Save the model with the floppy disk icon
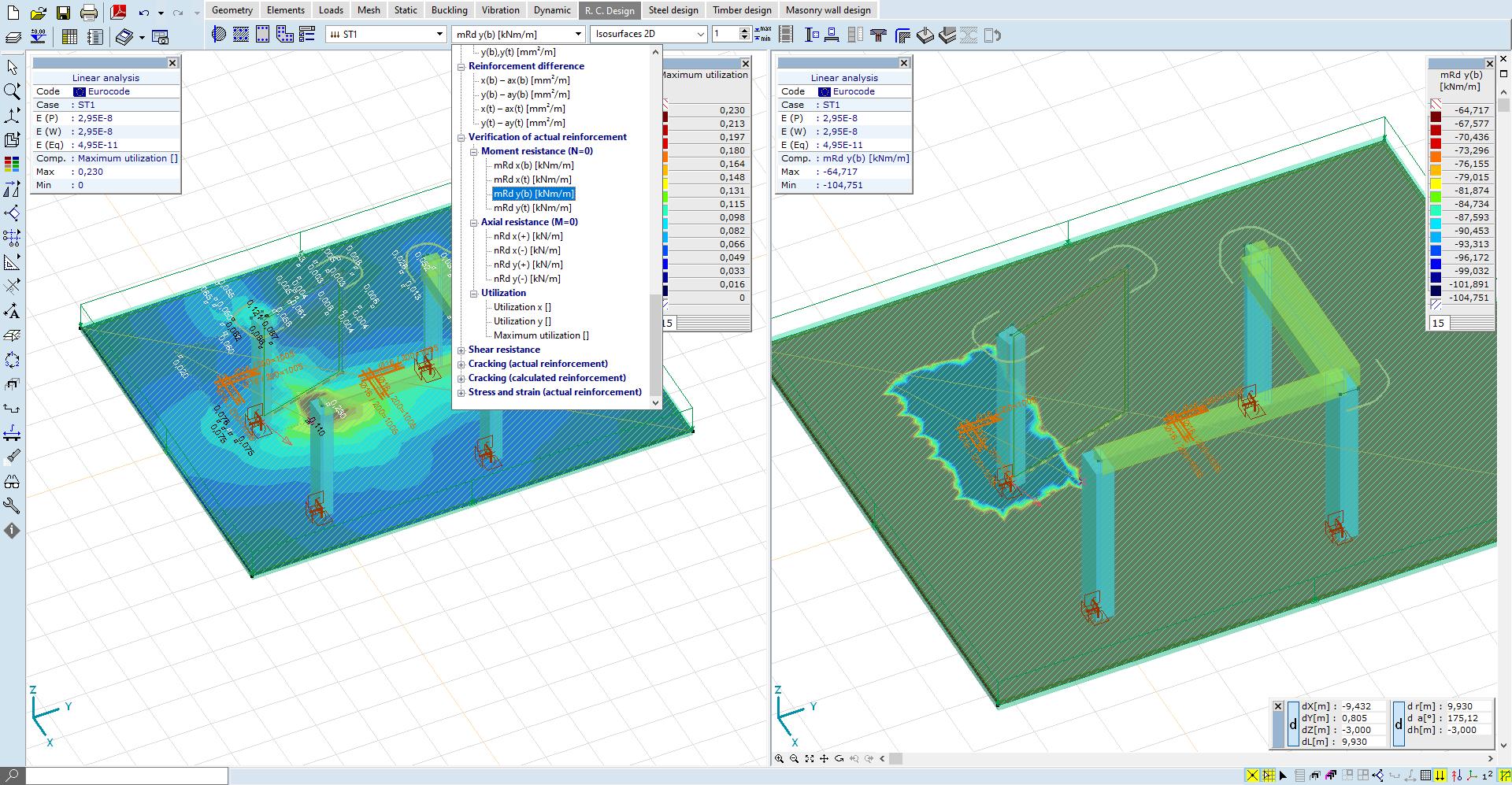The image size is (1512, 785). (63, 13)
